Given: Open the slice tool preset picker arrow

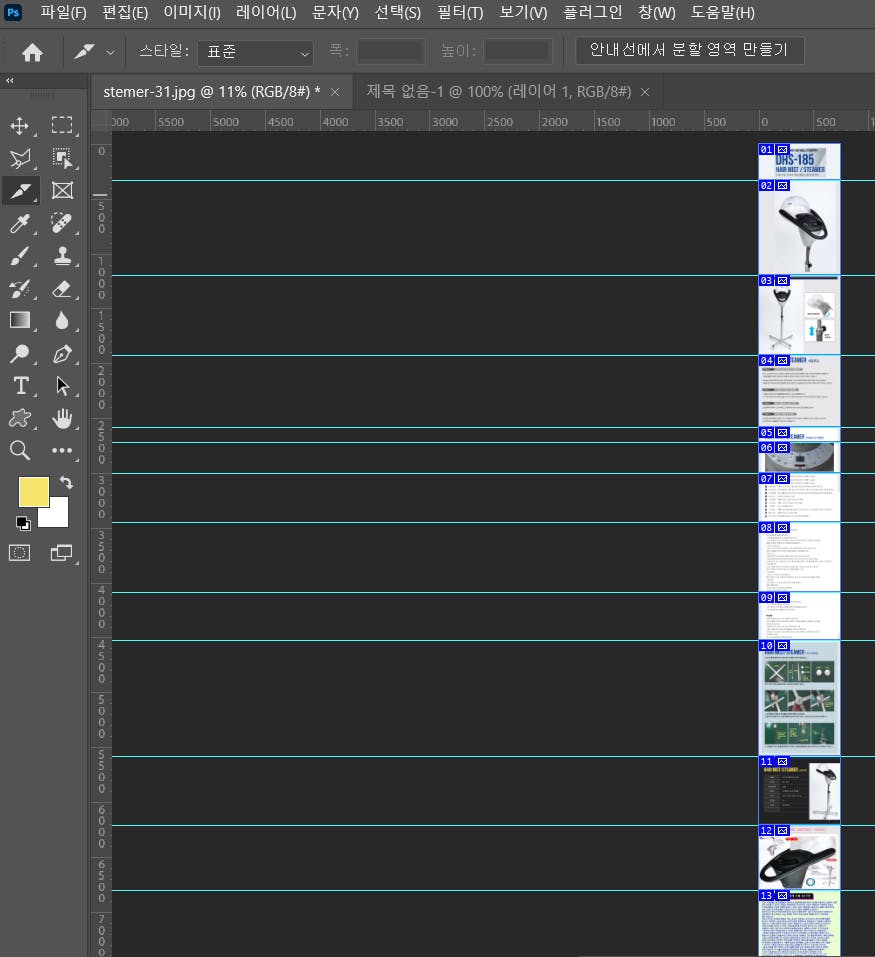Looking at the screenshot, I should [110, 52].
